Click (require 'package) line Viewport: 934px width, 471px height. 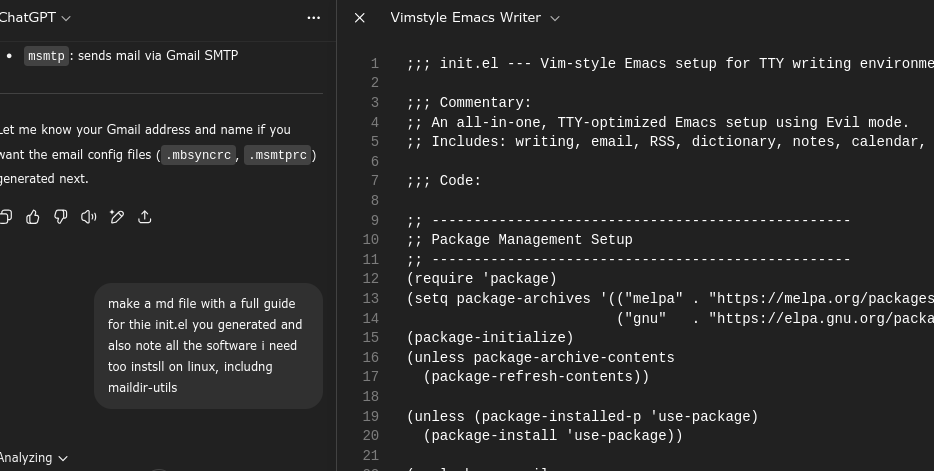coord(482,279)
